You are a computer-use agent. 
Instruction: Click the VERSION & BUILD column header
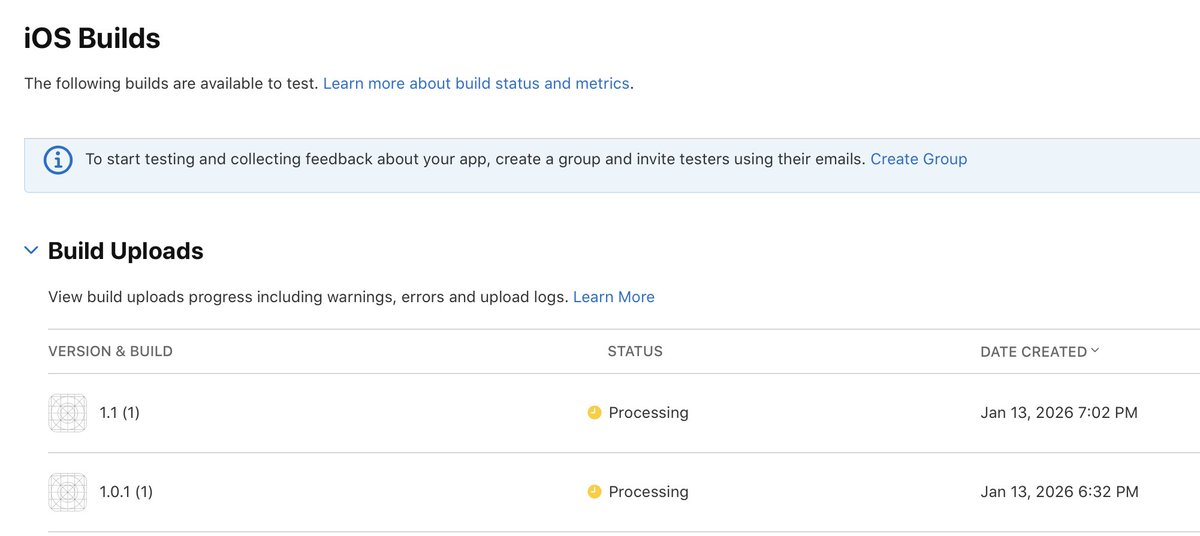click(110, 352)
